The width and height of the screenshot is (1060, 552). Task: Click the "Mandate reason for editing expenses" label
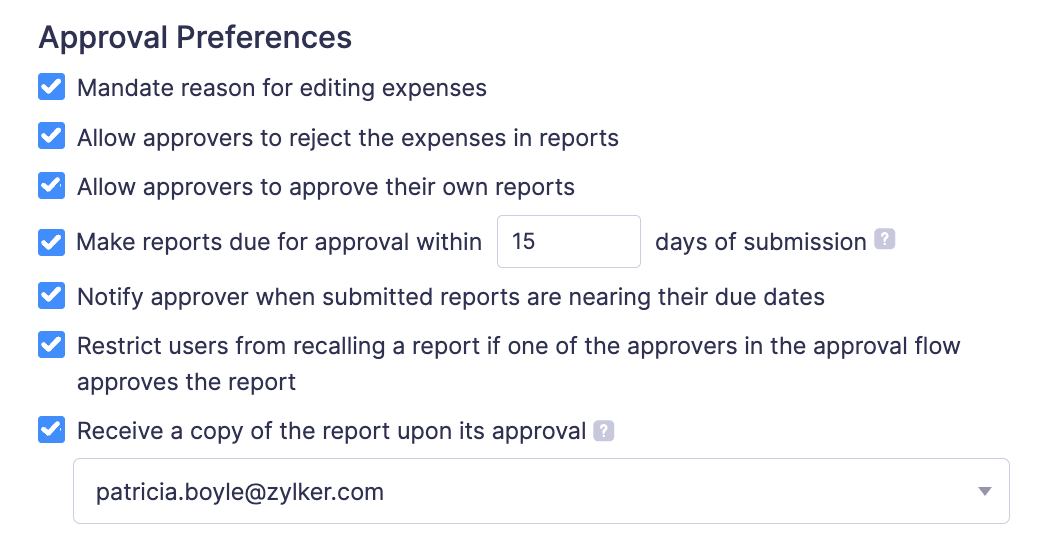coord(282,88)
